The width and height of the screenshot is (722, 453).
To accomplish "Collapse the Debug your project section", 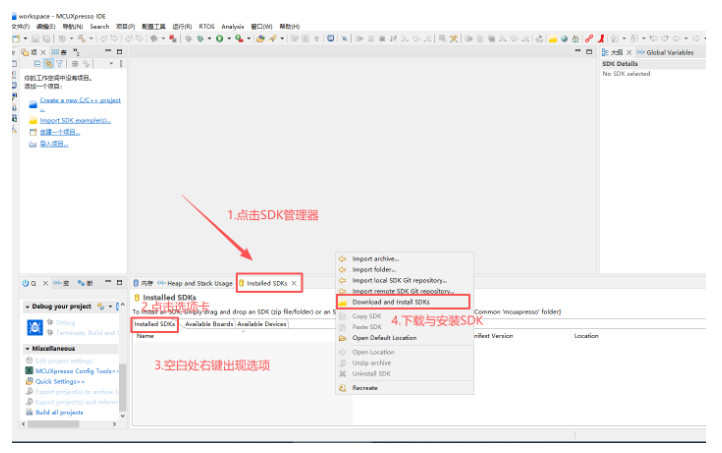I will 28,307.
